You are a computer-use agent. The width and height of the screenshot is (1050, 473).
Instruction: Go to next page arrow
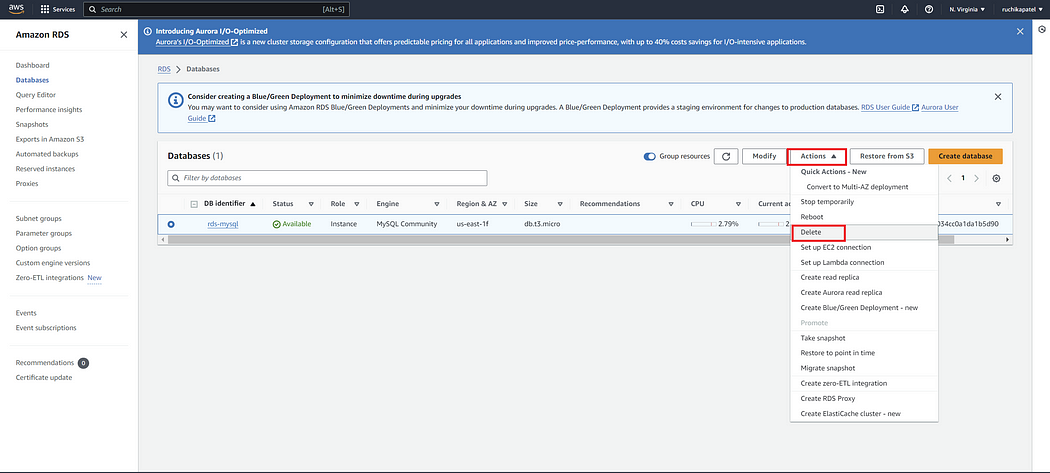coord(976,178)
